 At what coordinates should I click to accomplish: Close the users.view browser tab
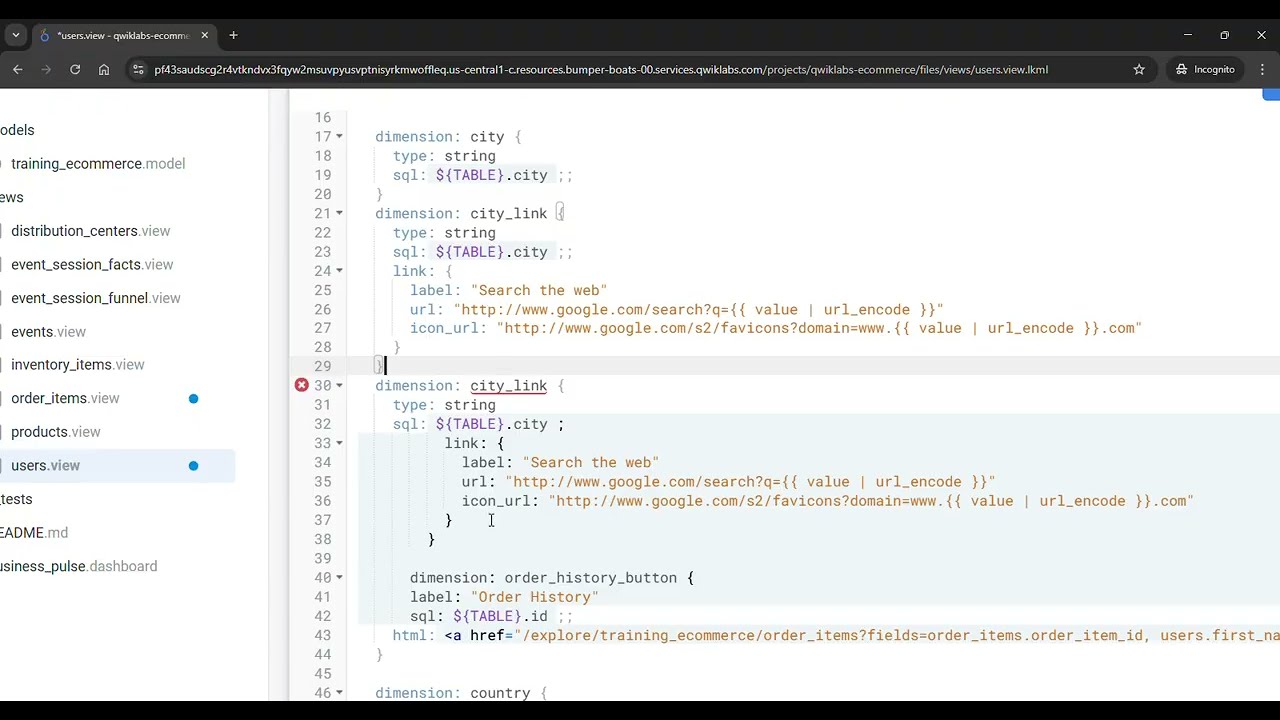[205, 35]
